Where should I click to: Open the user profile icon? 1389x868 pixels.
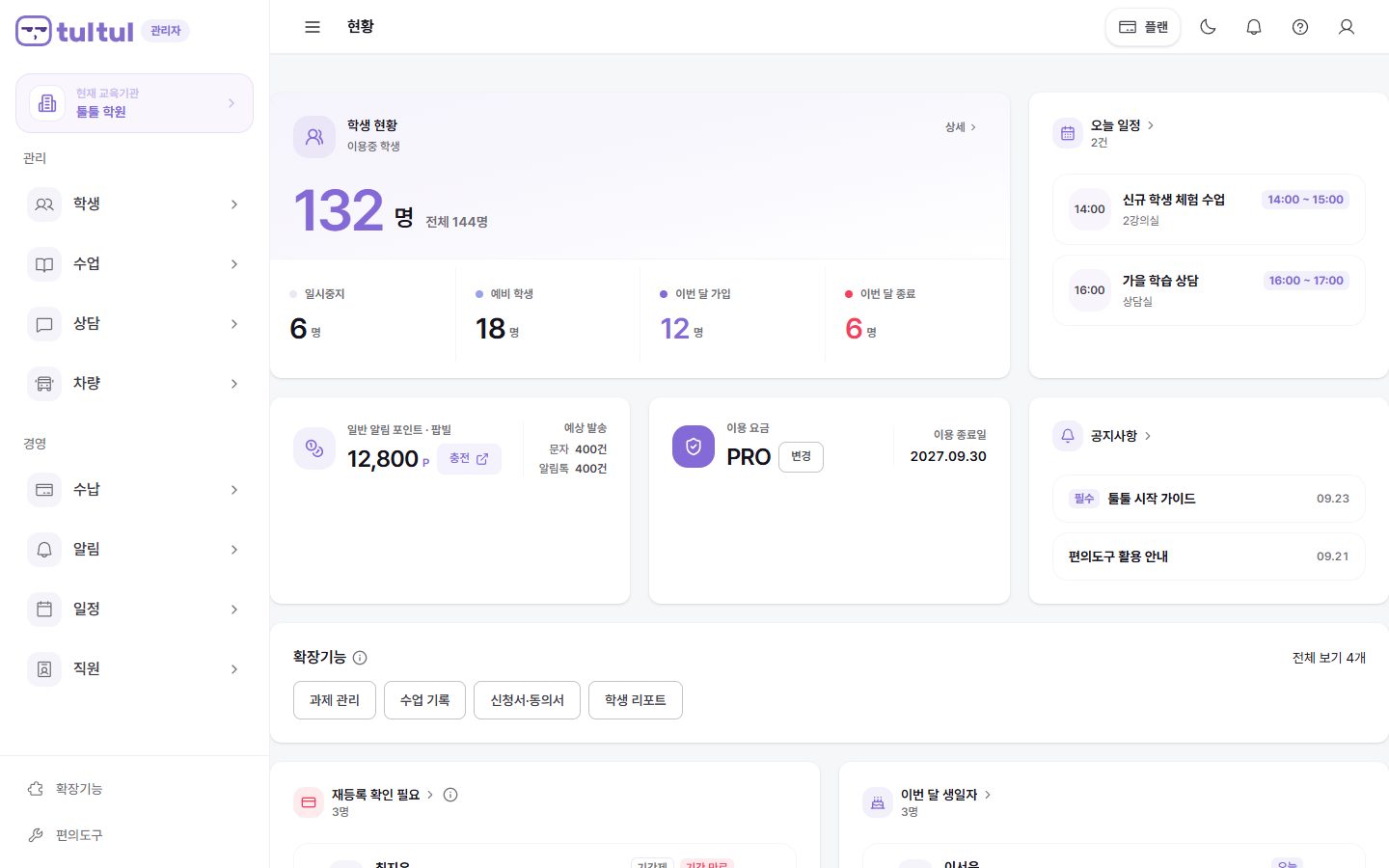1347,27
